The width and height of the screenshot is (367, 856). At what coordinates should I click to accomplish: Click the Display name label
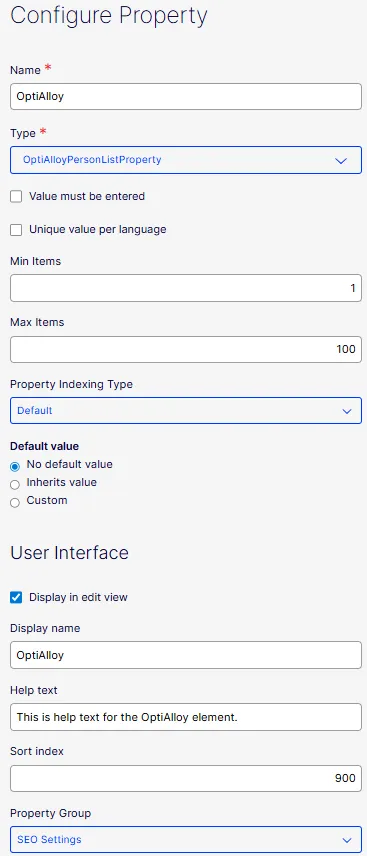tap(45, 628)
